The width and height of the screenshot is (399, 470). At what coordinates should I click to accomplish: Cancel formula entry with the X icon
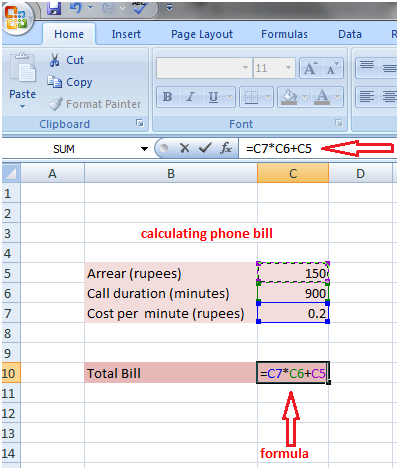[184, 148]
